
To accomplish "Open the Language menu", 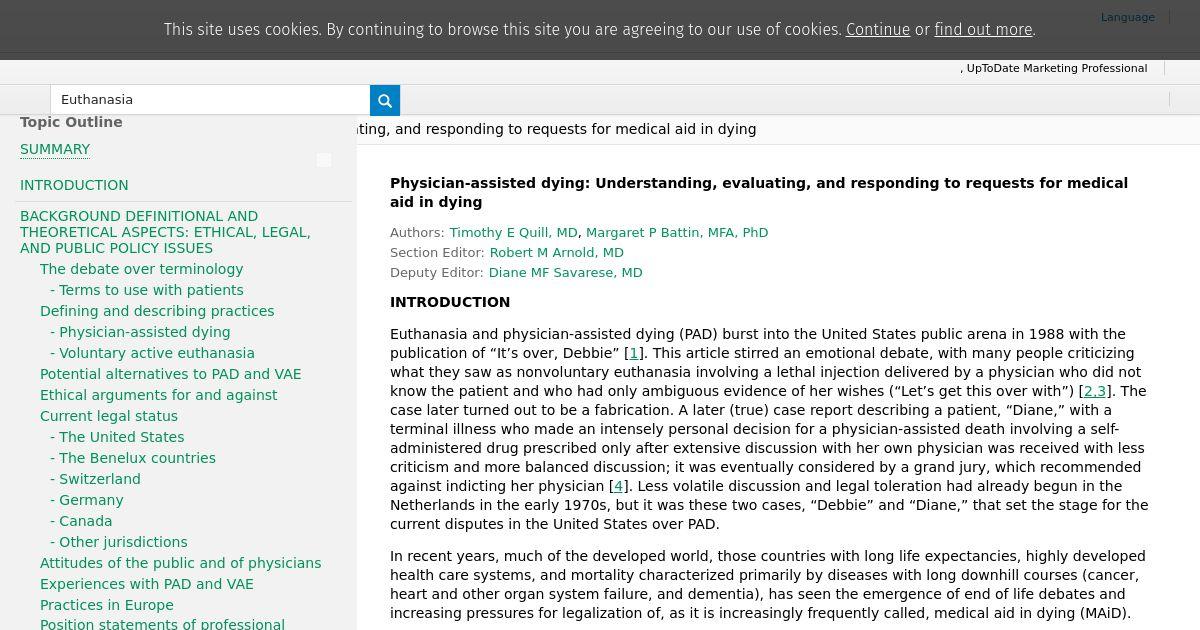I will click(x=1127, y=17).
